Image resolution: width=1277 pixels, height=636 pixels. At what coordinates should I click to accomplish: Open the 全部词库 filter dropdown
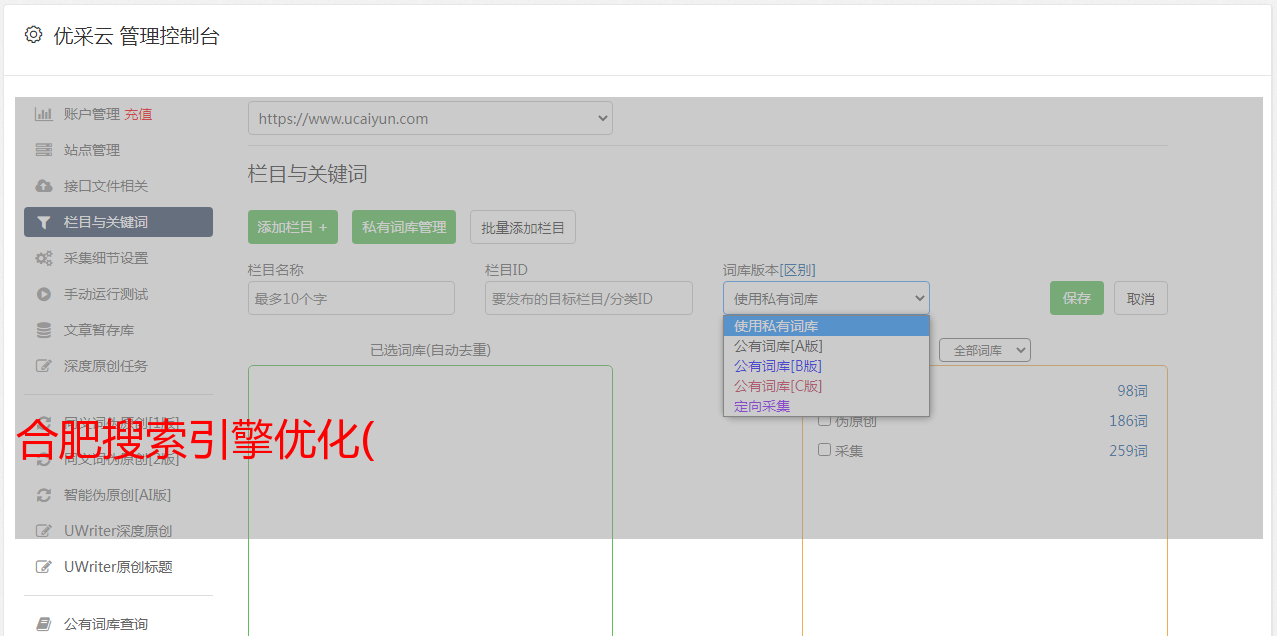pos(985,350)
